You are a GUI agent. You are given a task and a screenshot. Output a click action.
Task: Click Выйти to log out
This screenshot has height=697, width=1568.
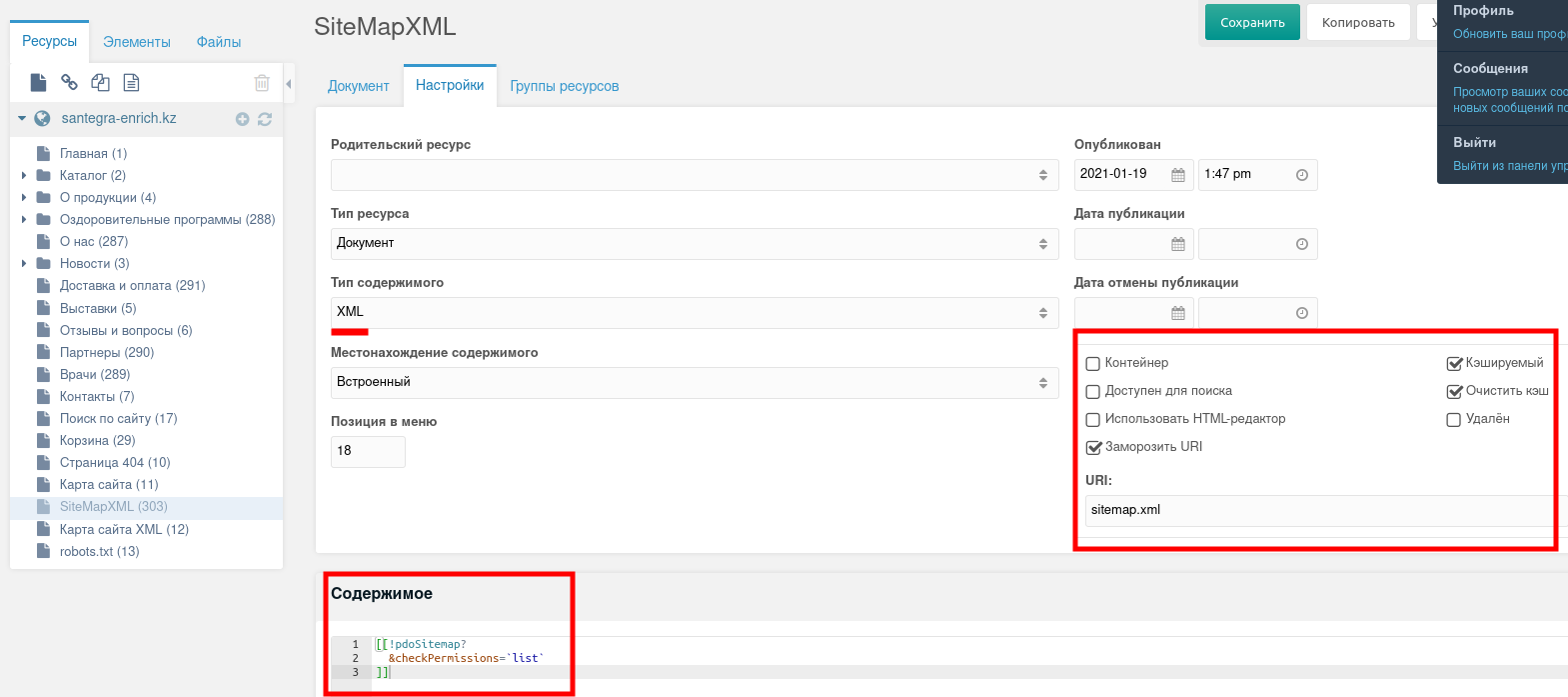(x=1474, y=142)
